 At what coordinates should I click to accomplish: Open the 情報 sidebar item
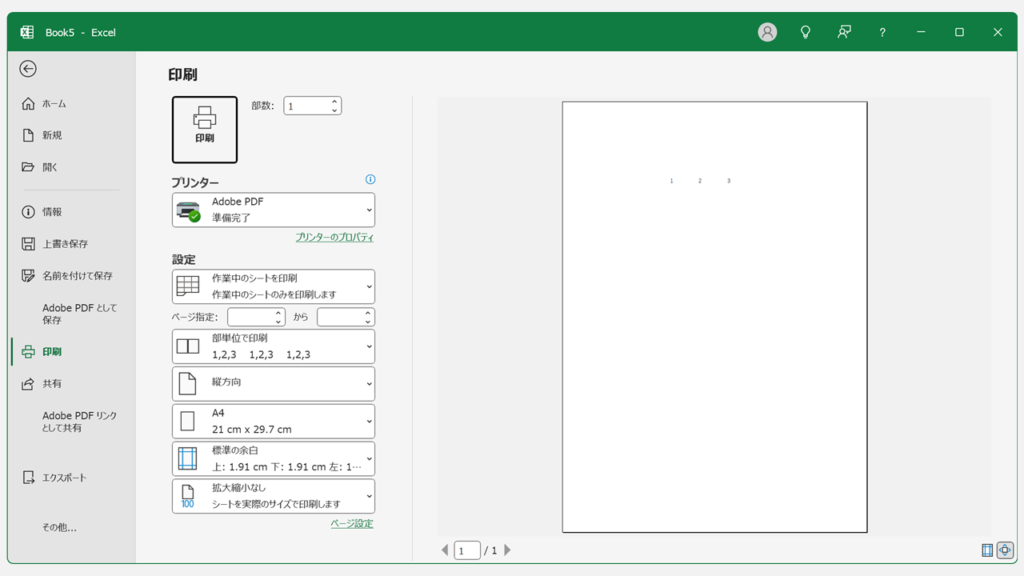click(x=52, y=212)
